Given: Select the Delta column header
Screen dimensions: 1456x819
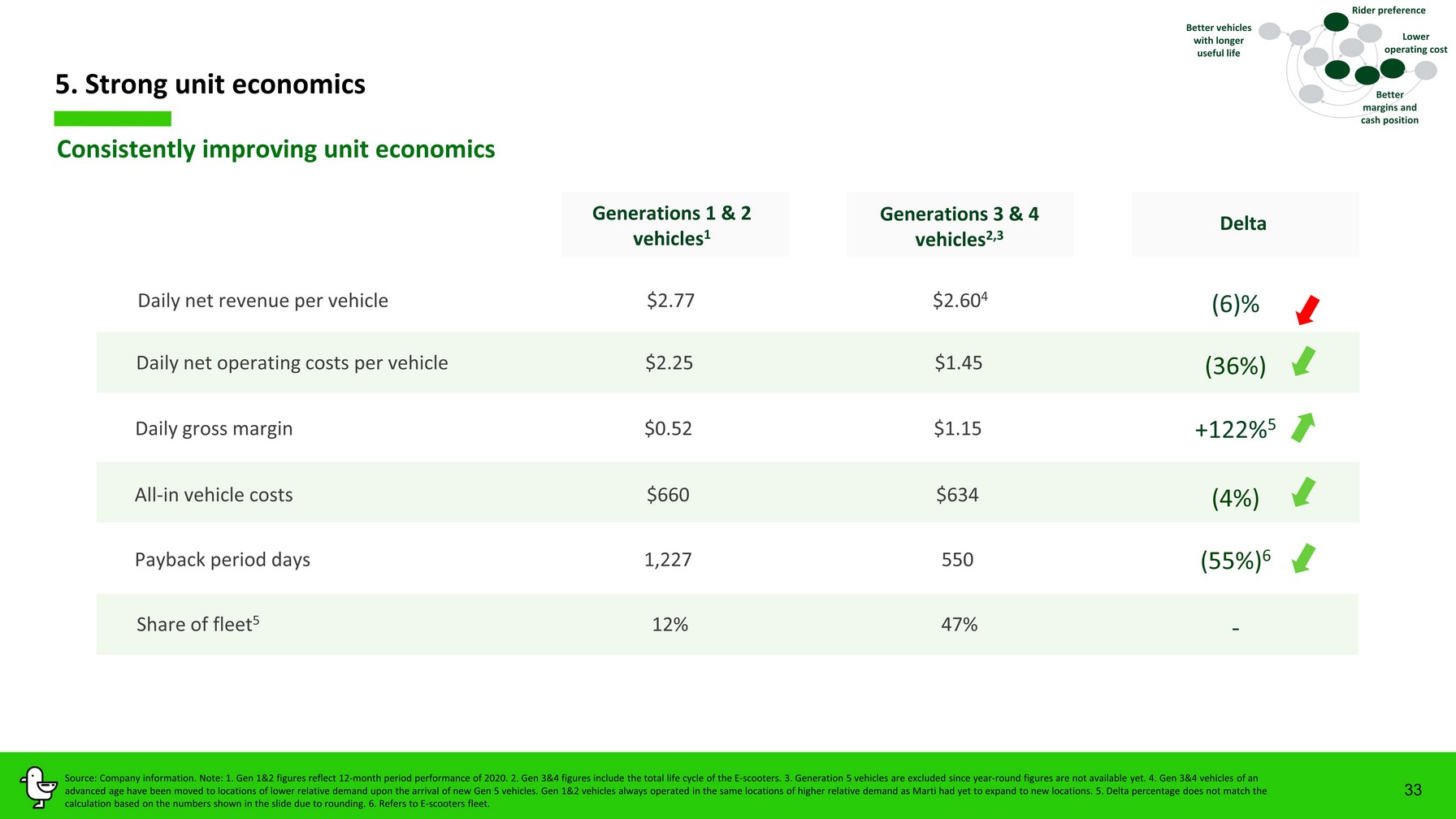Looking at the screenshot, I should tap(1243, 224).
